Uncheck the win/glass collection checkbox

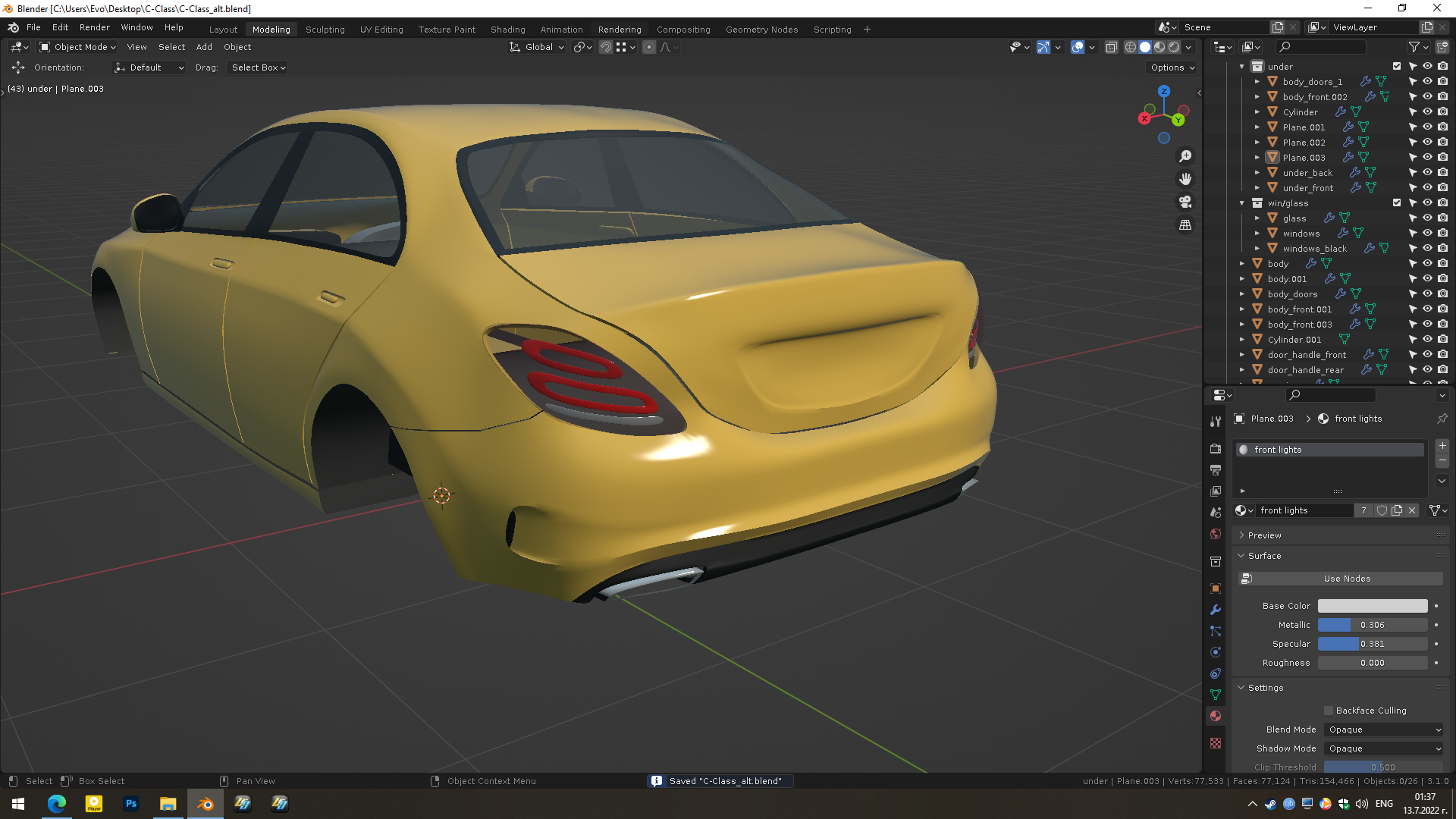[1397, 202]
